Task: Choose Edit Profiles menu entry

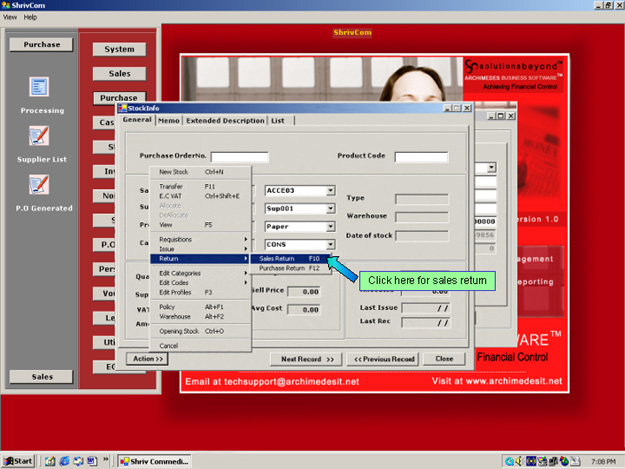Action: pos(200,292)
